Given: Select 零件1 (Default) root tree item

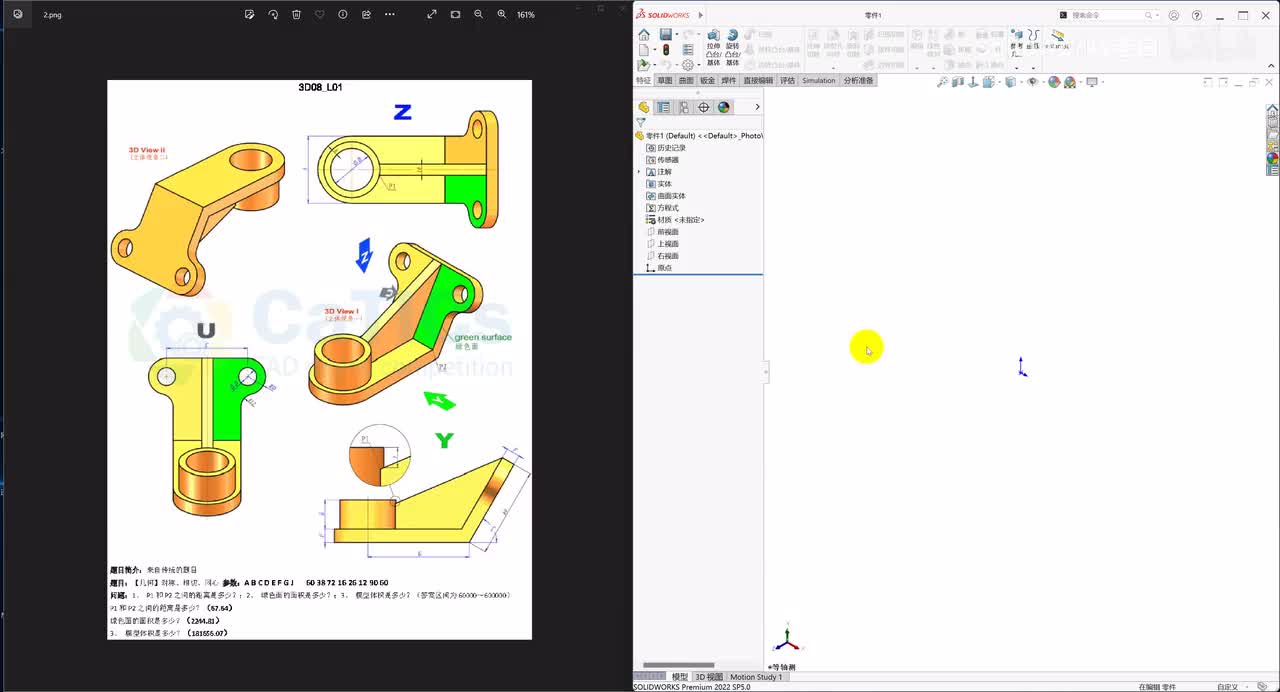Looking at the screenshot, I should 699,135.
